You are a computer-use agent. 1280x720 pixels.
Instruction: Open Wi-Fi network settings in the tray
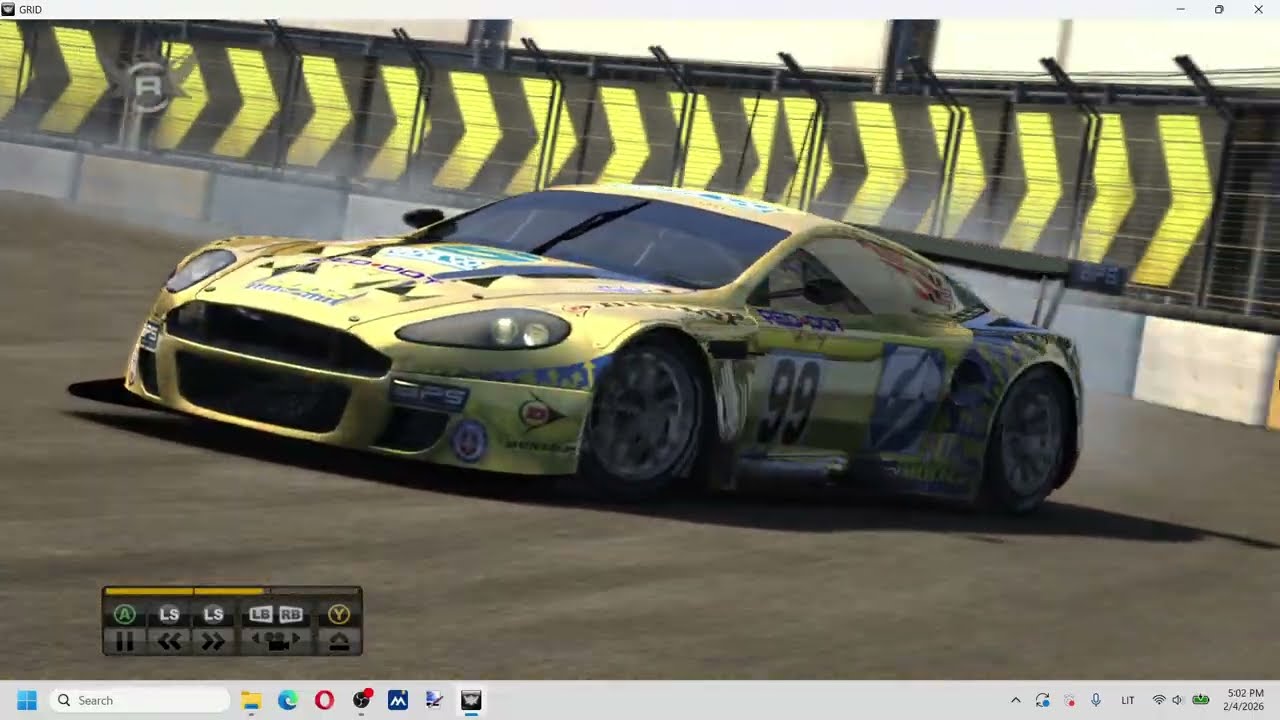tap(1159, 700)
